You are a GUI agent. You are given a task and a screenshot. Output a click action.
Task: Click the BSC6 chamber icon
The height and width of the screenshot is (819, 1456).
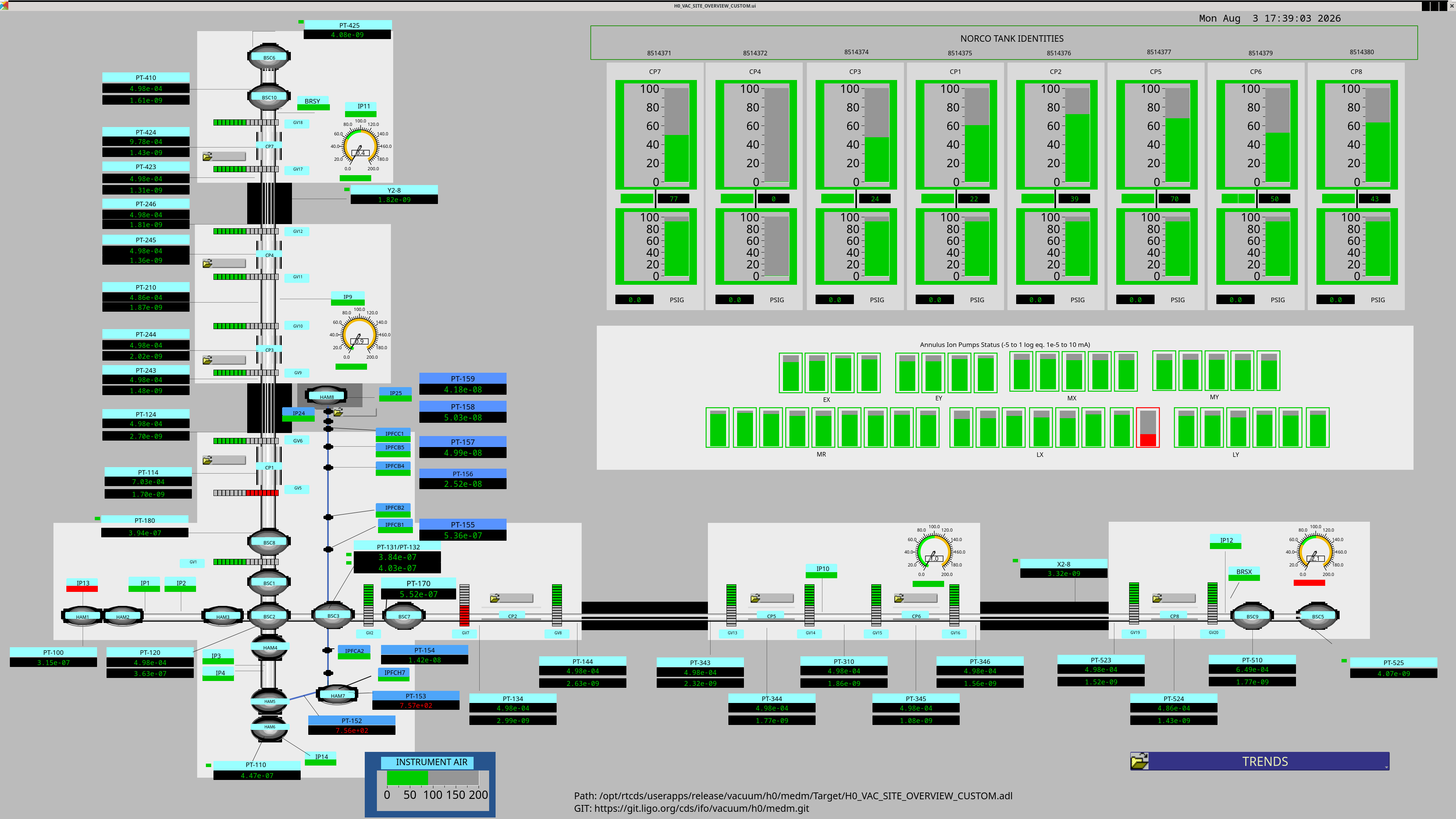(x=269, y=56)
